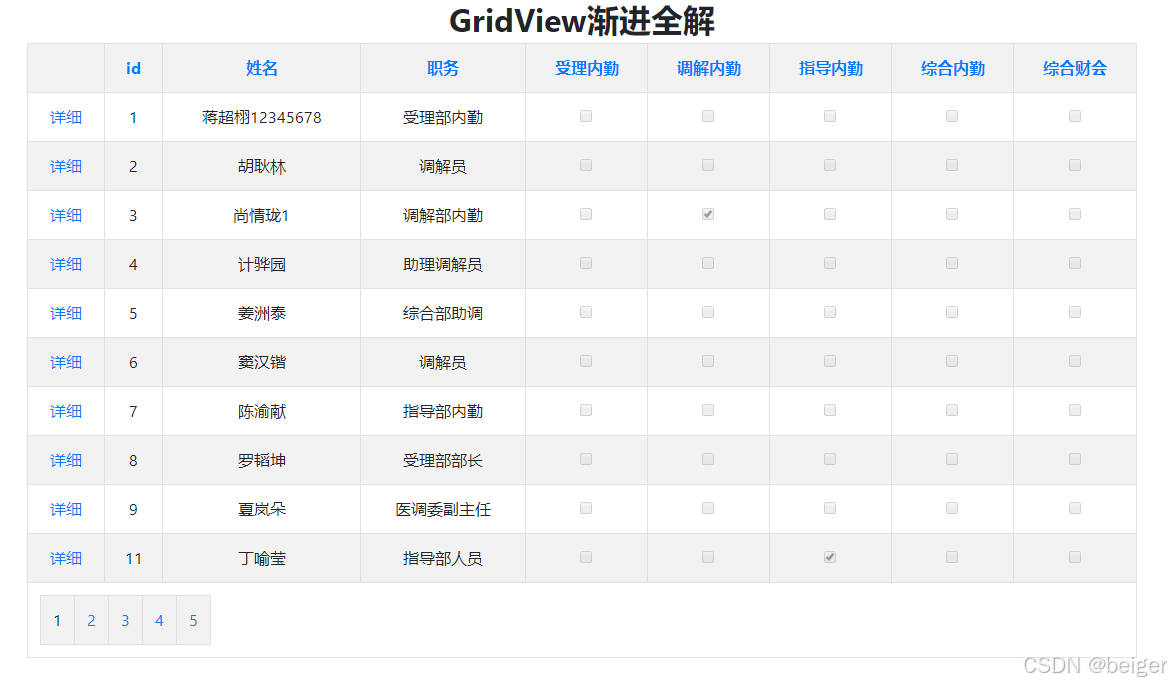Screen dimensions: 1171x685
Task: Sort by 受理内勤 column header
Action: point(587,69)
